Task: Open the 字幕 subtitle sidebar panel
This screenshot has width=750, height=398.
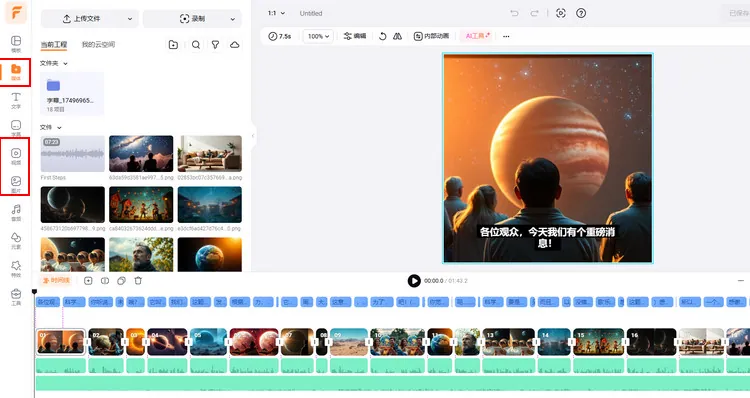Action: point(16,128)
